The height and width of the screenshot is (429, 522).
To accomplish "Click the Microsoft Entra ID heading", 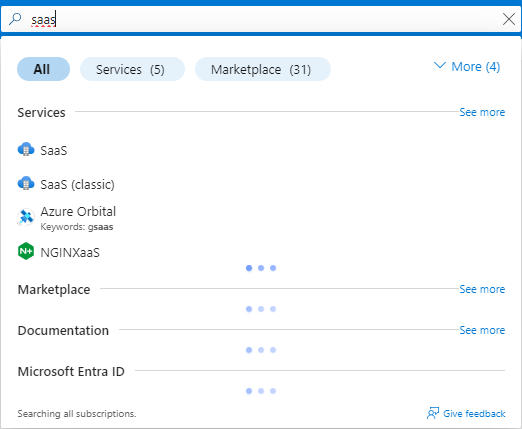I will pyautogui.click(x=71, y=371).
